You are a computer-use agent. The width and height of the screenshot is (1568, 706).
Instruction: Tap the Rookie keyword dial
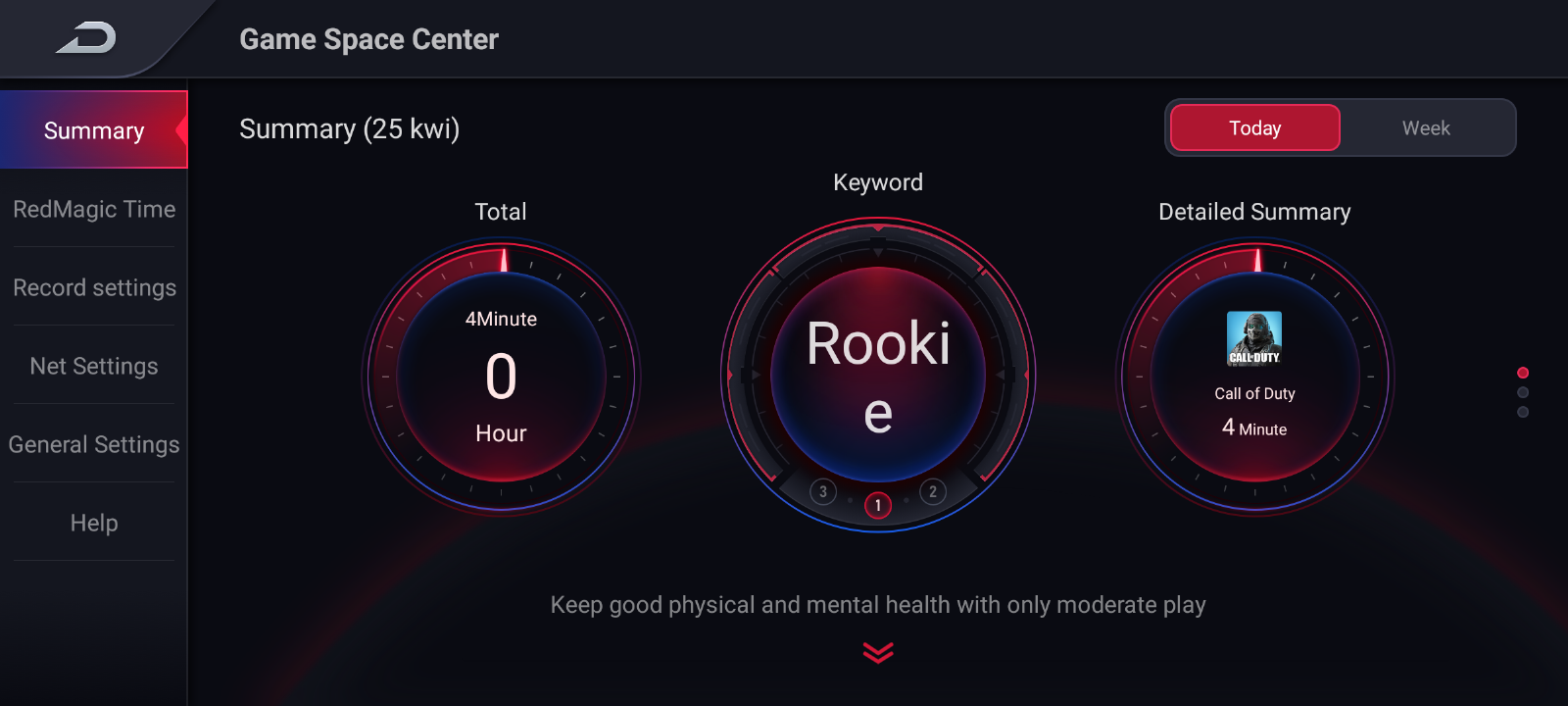click(878, 376)
